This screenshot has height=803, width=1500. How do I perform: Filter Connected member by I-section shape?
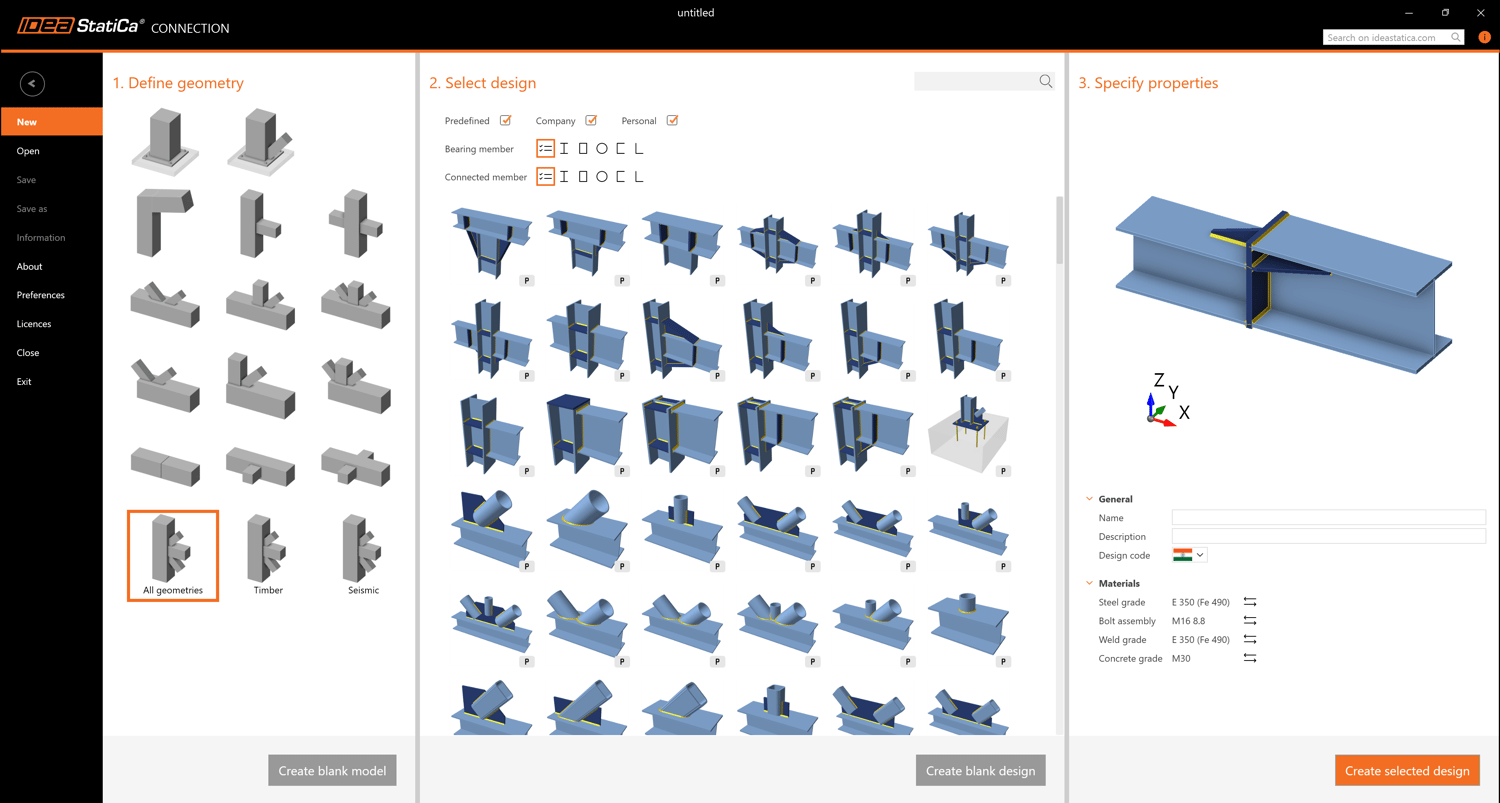click(x=564, y=177)
